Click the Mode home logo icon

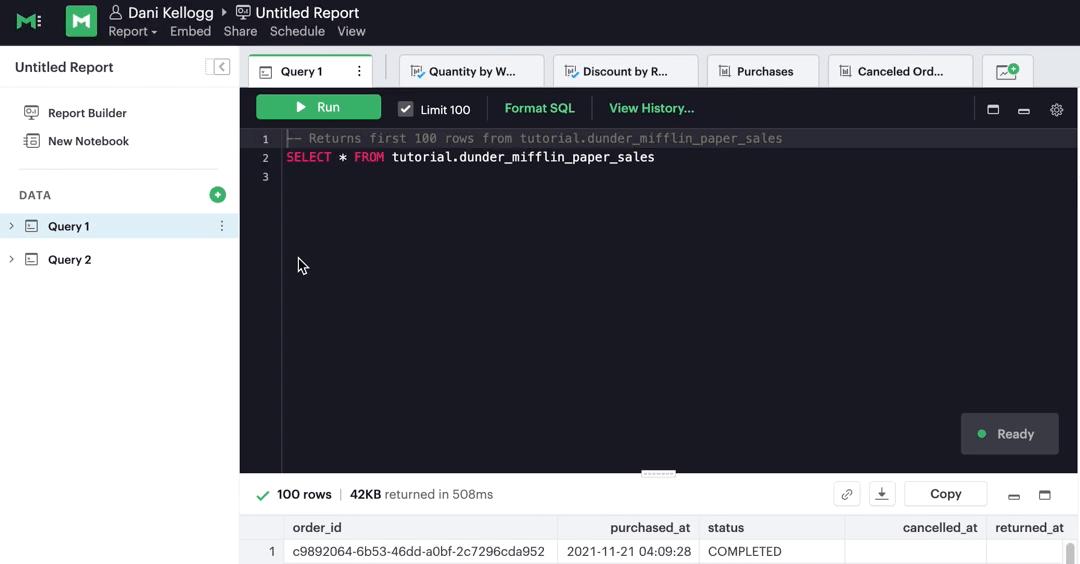(x=28, y=21)
